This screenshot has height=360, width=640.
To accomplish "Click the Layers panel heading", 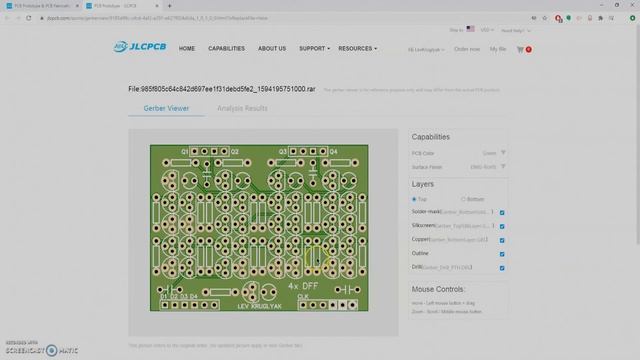I will (x=422, y=184).
